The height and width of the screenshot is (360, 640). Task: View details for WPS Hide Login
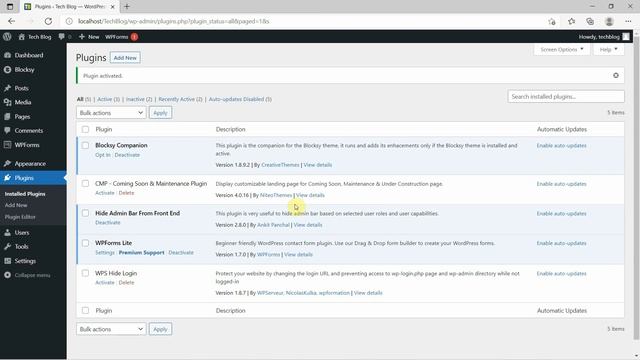pyautogui.click(x=368, y=293)
